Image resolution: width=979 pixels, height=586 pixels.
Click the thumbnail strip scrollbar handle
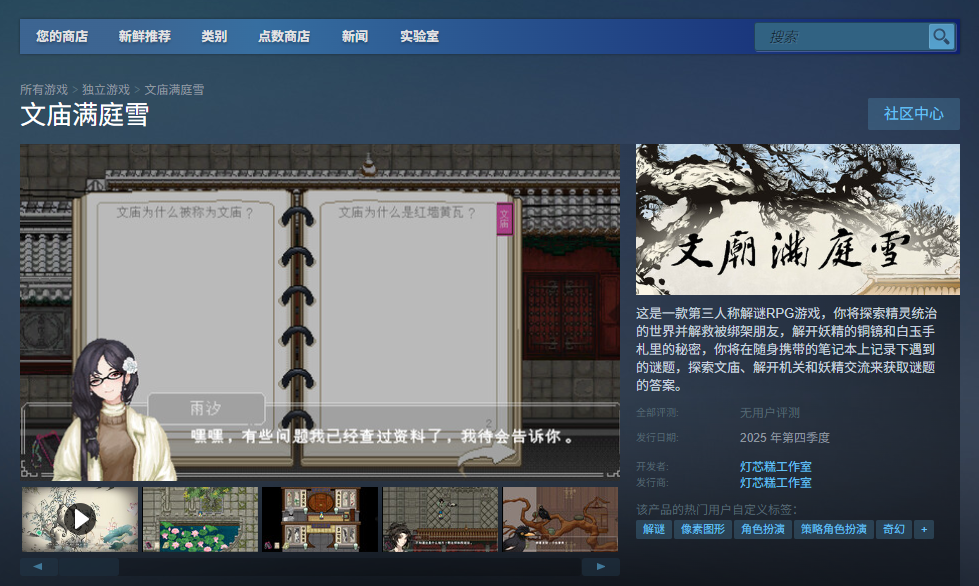coord(89,567)
